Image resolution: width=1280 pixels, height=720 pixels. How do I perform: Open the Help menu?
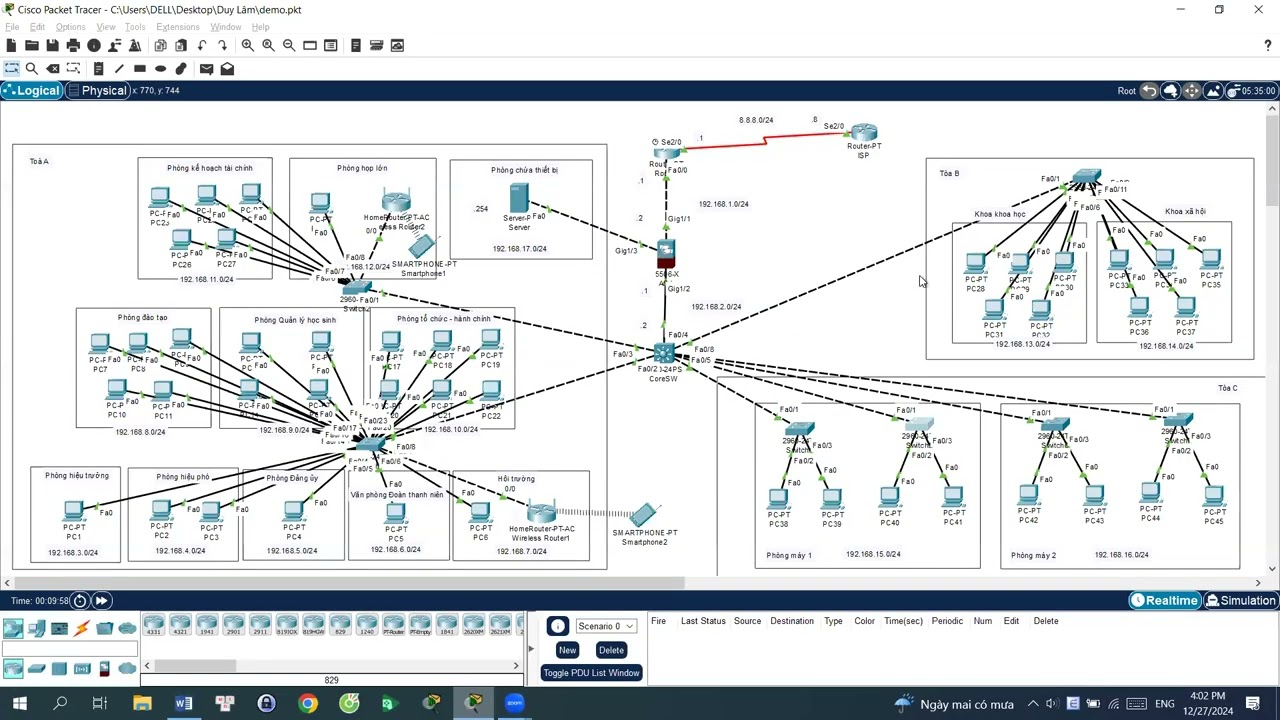coord(260,27)
